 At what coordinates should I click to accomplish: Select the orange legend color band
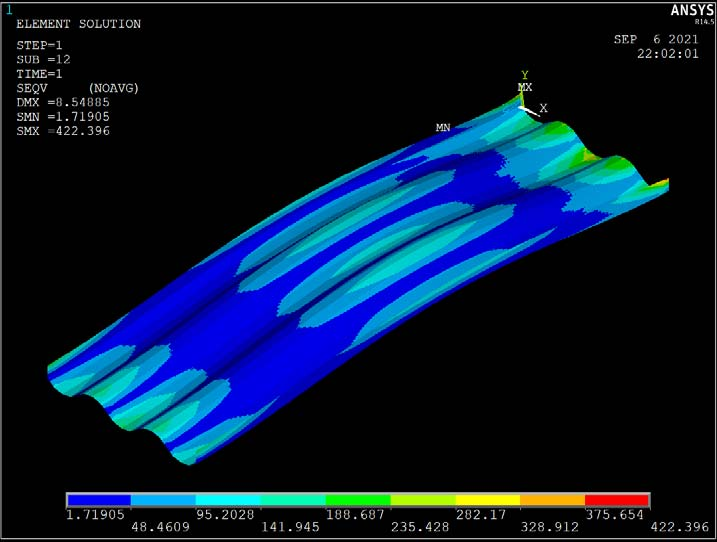click(x=552, y=499)
